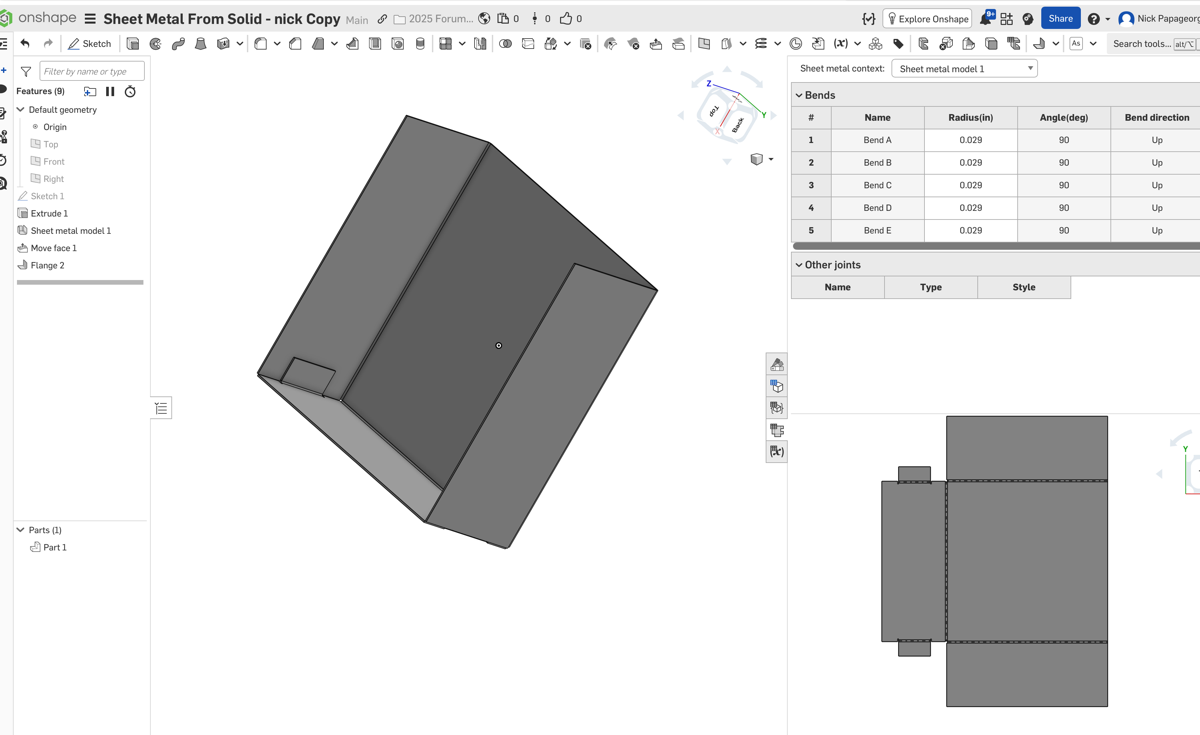Click the Top face of view cube

(715, 112)
